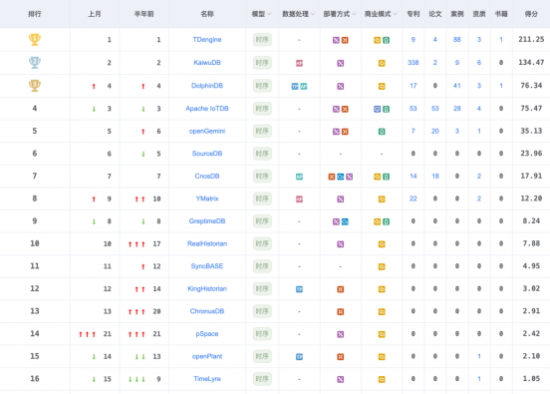The width and height of the screenshot is (550, 394).
Task: Click KaiwuDB's patent count 338
Action: coord(413,63)
